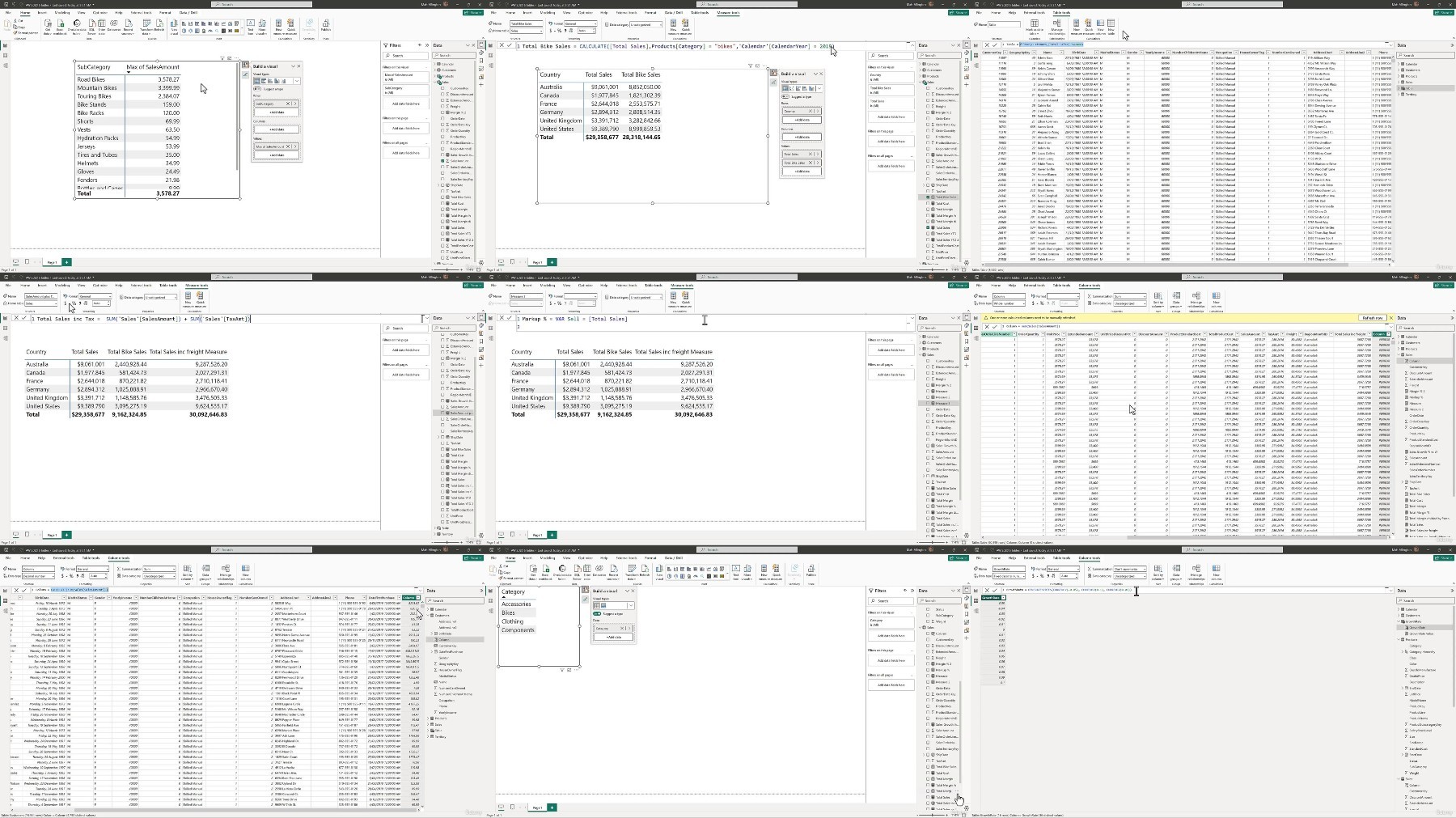Open Measure tools tab in Total Bike Sales window
1456x818 pixels.
[728, 13]
